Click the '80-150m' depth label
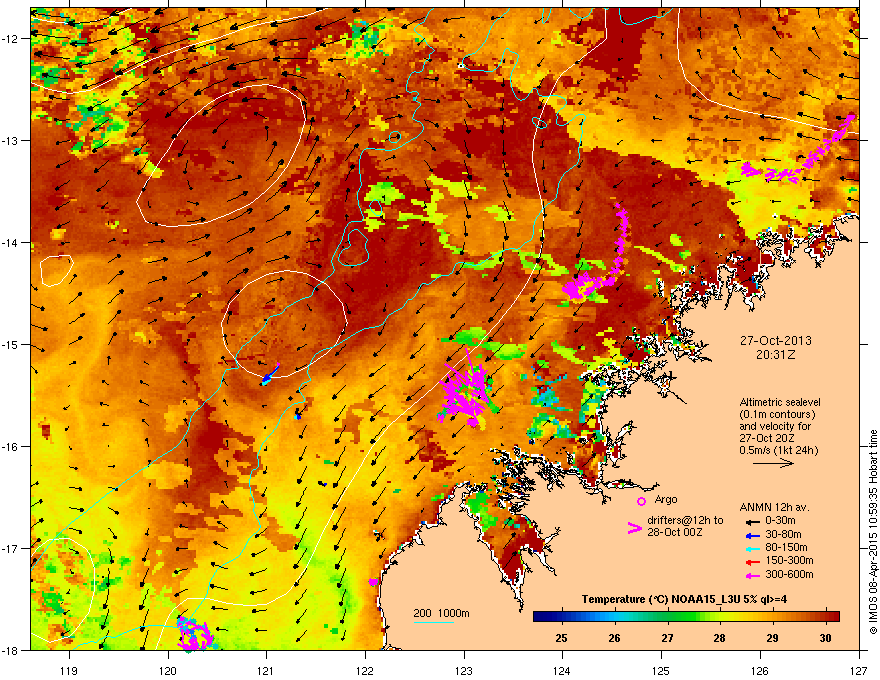Screen dimensions: 880x680 pyautogui.click(x=786, y=548)
